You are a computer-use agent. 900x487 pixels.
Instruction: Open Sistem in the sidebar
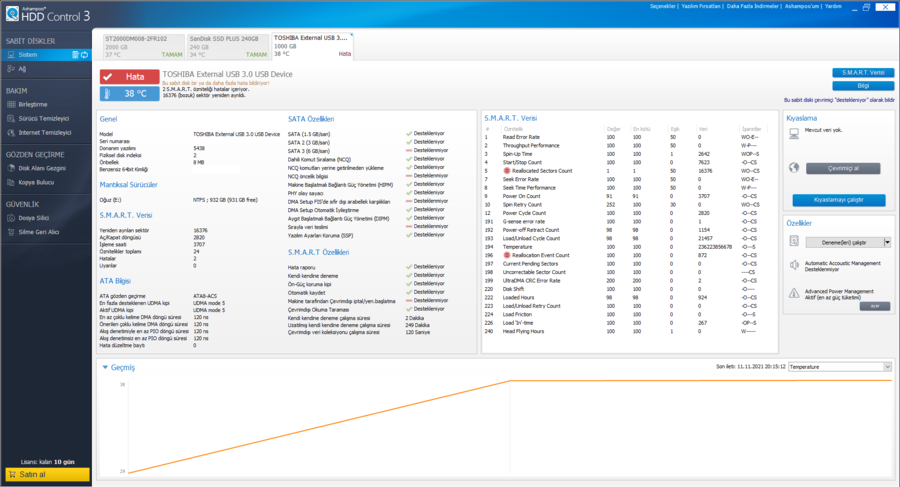pyautogui.click(x=46, y=55)
